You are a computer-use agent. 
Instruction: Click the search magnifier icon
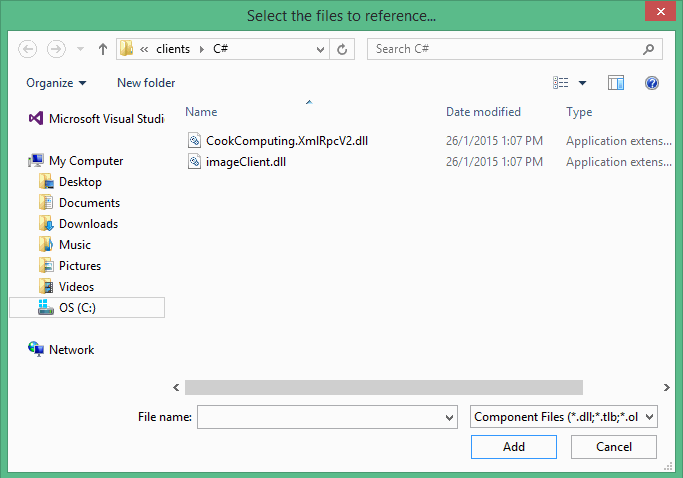[x=648, y=49]
